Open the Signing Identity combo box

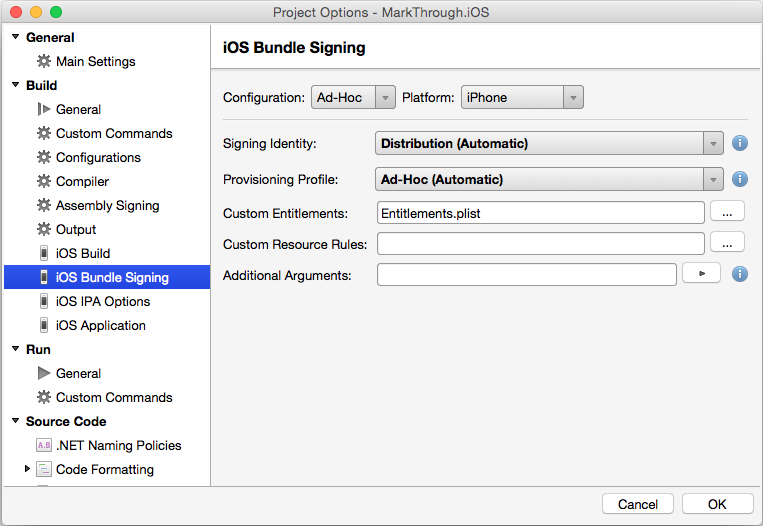549,143
